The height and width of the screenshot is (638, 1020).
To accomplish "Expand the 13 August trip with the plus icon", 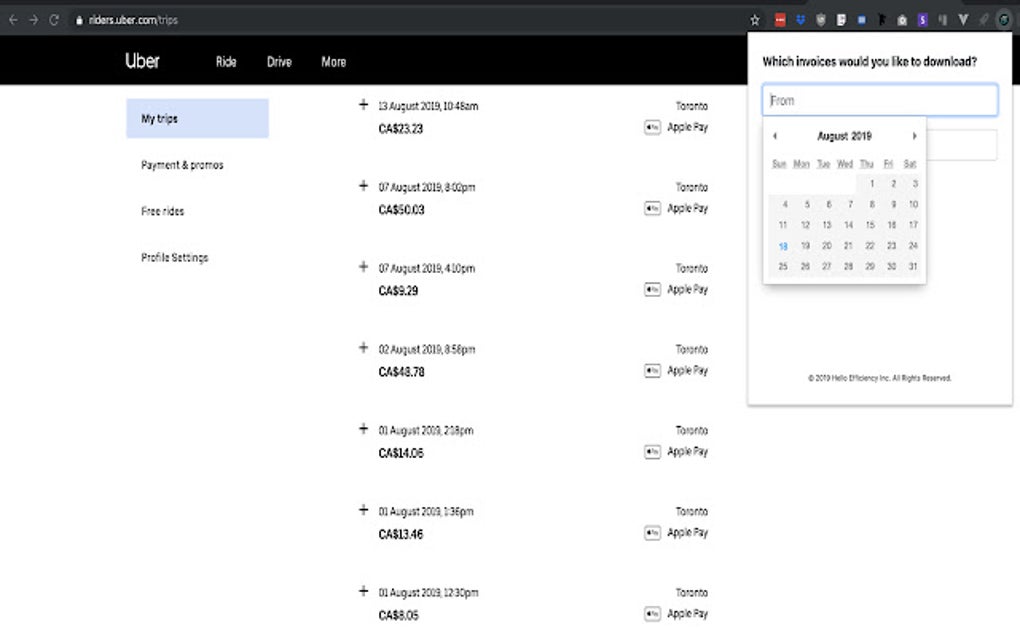I will pyautogui.click(x=363, y=103).
